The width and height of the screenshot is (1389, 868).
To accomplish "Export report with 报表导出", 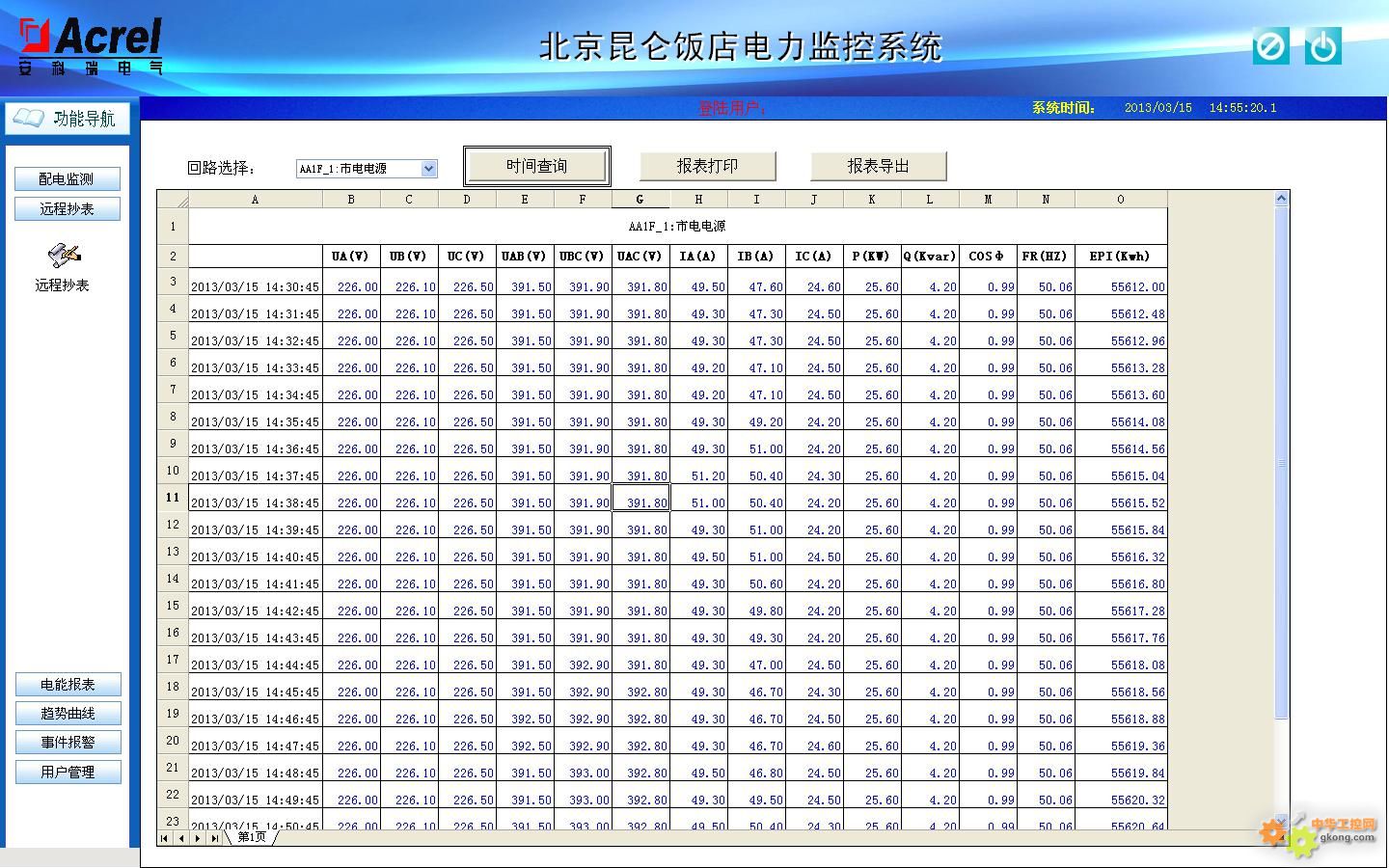I will (878, 166).
